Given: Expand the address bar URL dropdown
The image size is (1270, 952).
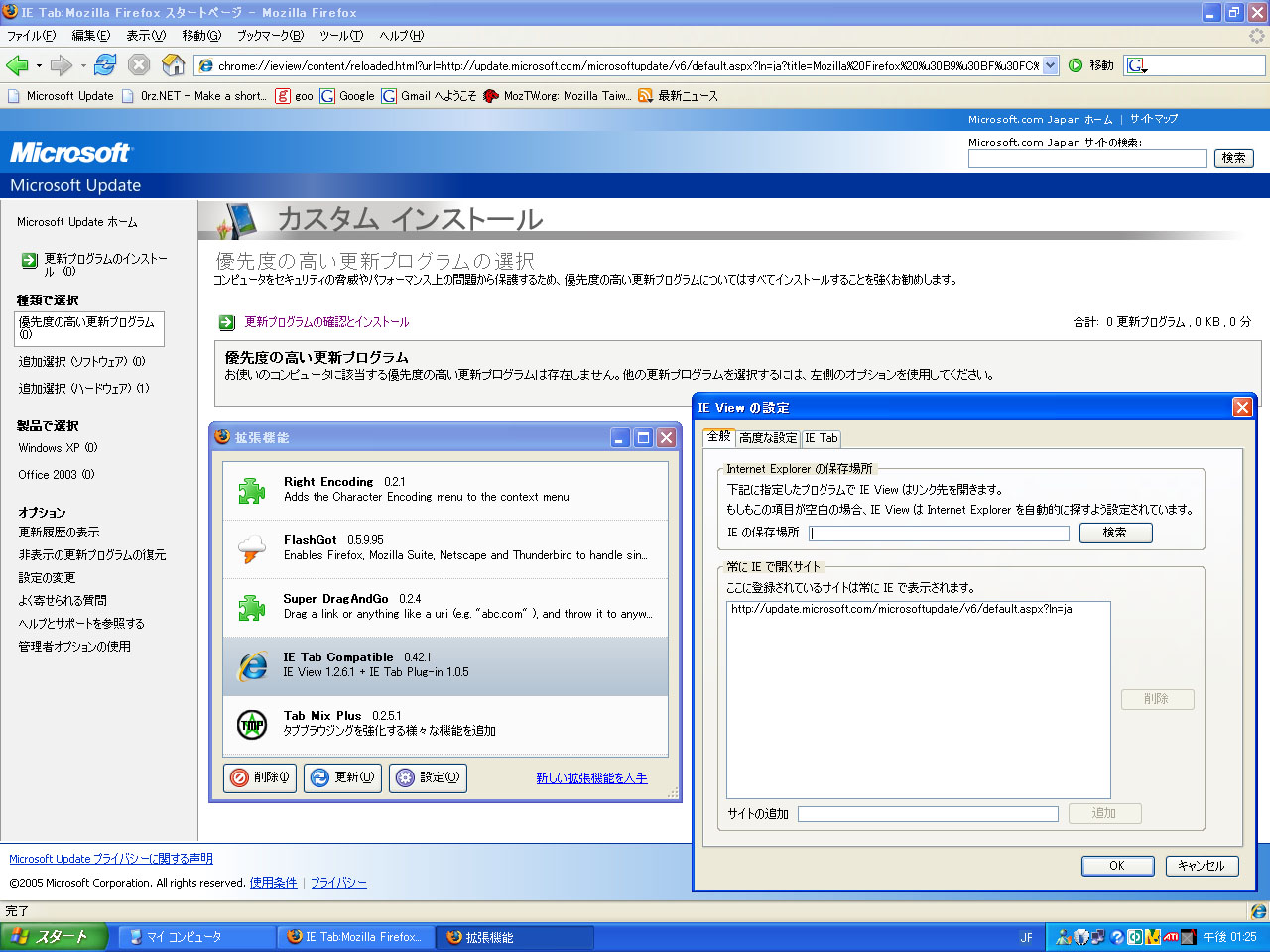Looking at the screenshot, I should coord(1050,65).
